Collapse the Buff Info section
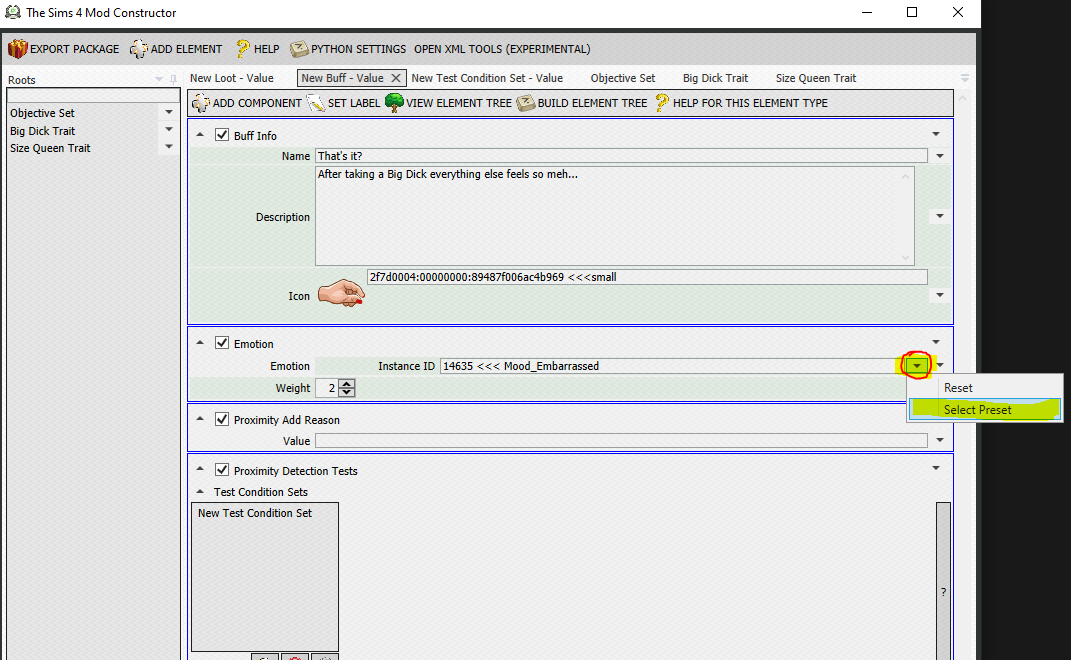This screenshot has height=660, width=1071. point(200,135)
